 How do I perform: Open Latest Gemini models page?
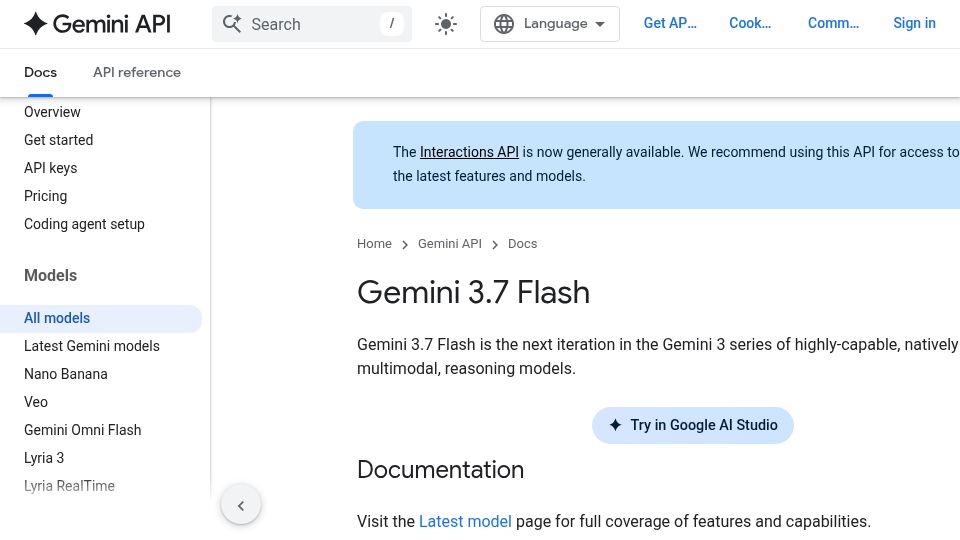92,346
